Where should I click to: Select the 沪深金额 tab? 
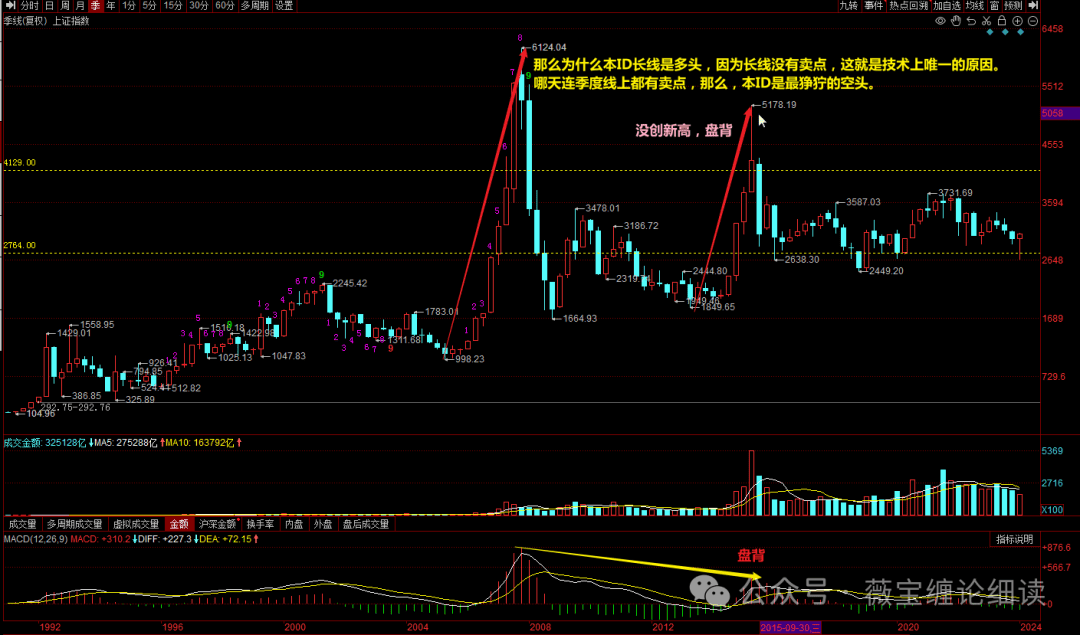218,524
